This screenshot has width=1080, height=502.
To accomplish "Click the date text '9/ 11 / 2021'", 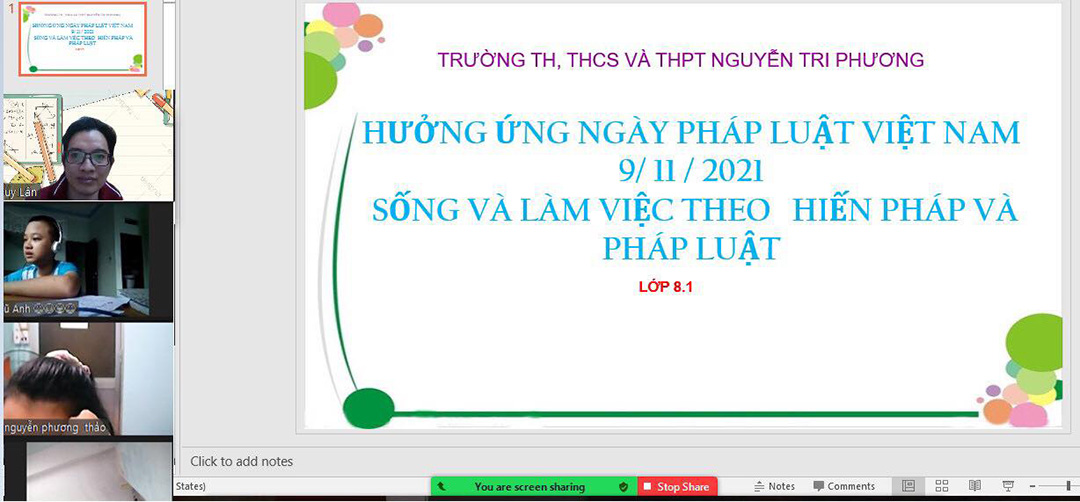I will (691, 171).
